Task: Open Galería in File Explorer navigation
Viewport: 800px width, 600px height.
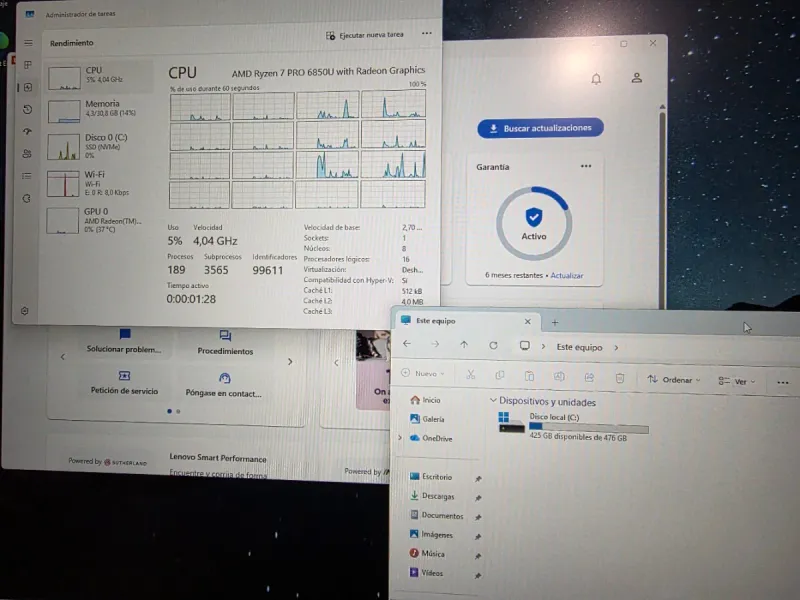Action: coord(427,419)
